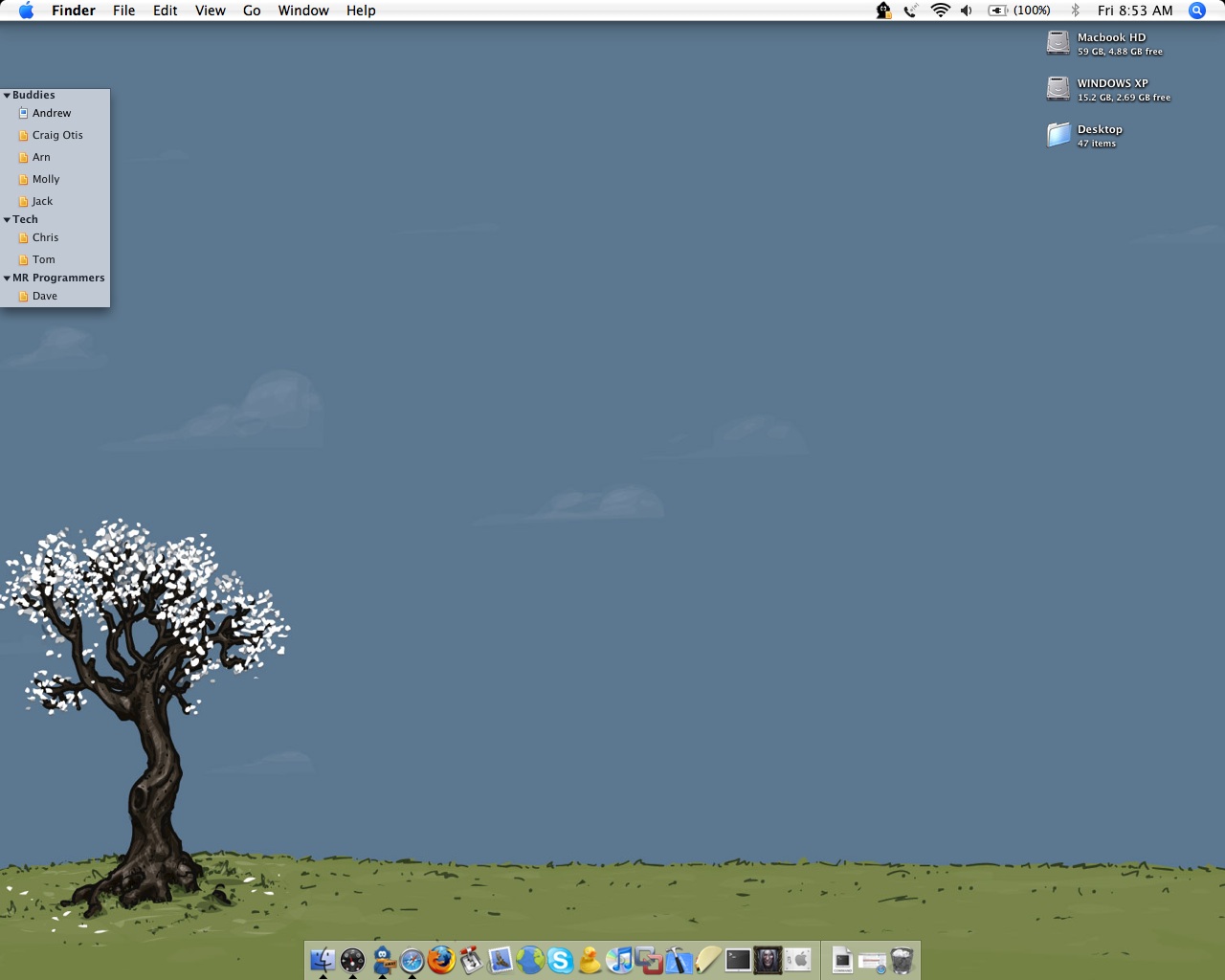Open Terminal from the Dock
This screenshot has height=980, width=1225.
pyautogui.click(x=738, y=959)
